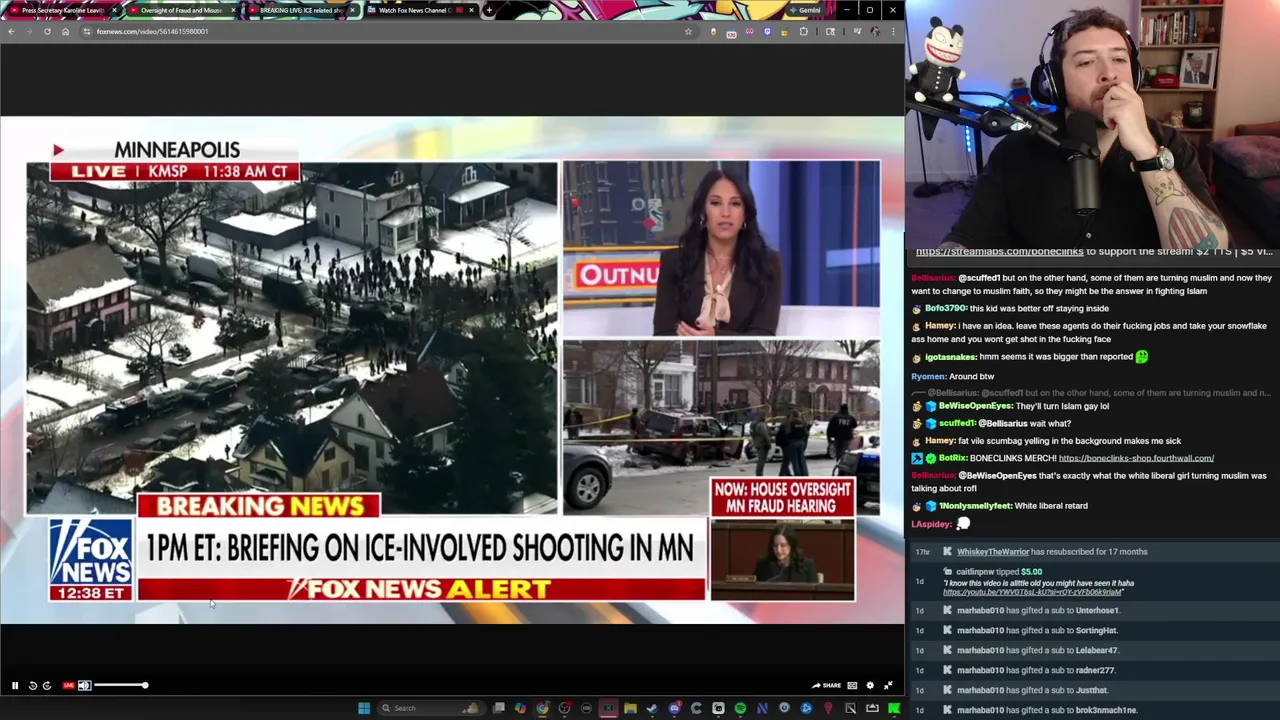Switch to BREAKING LIVE: ICE related tab

pos(300,10)
